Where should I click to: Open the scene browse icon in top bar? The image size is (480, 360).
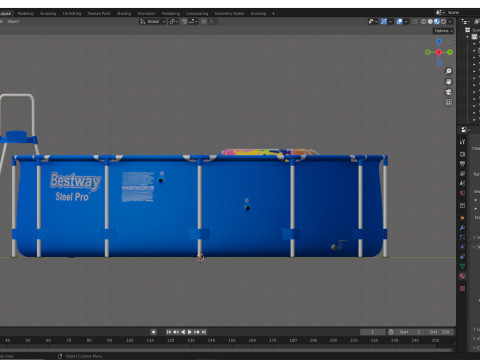pyautogui.click(x=440, y=12)
